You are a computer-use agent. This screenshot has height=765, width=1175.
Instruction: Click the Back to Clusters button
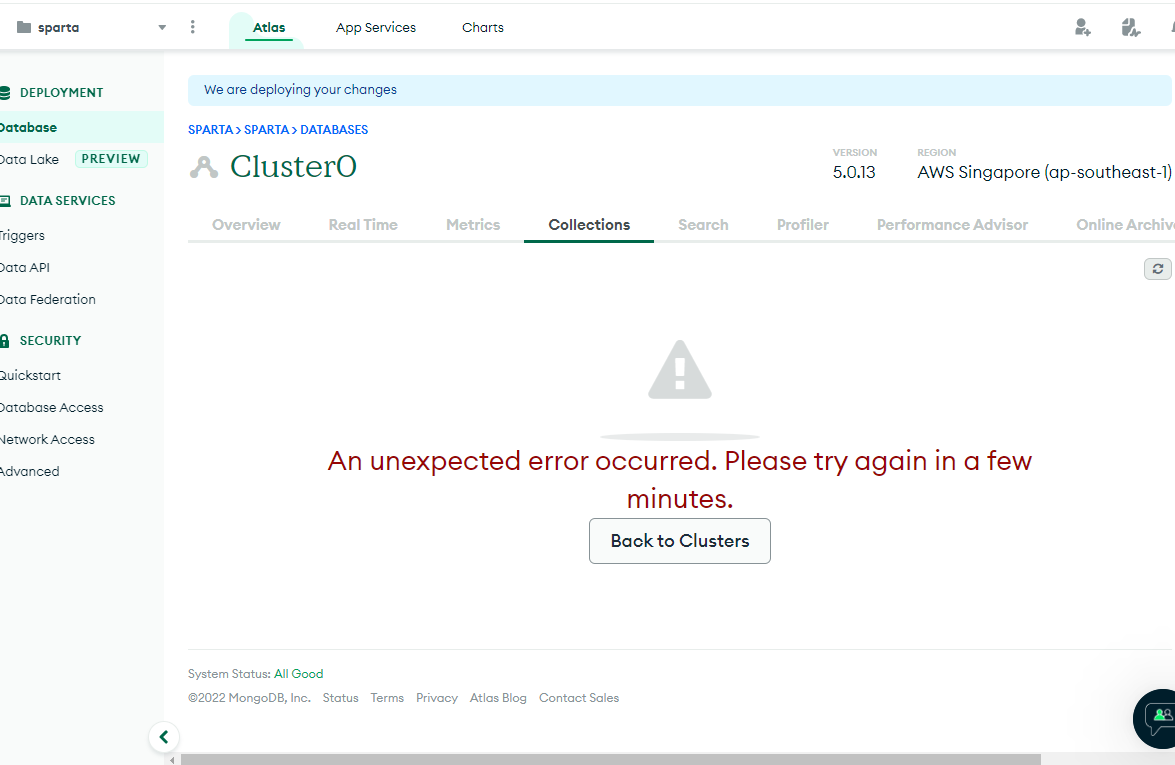pyautogui.click(x=680, y=541)
